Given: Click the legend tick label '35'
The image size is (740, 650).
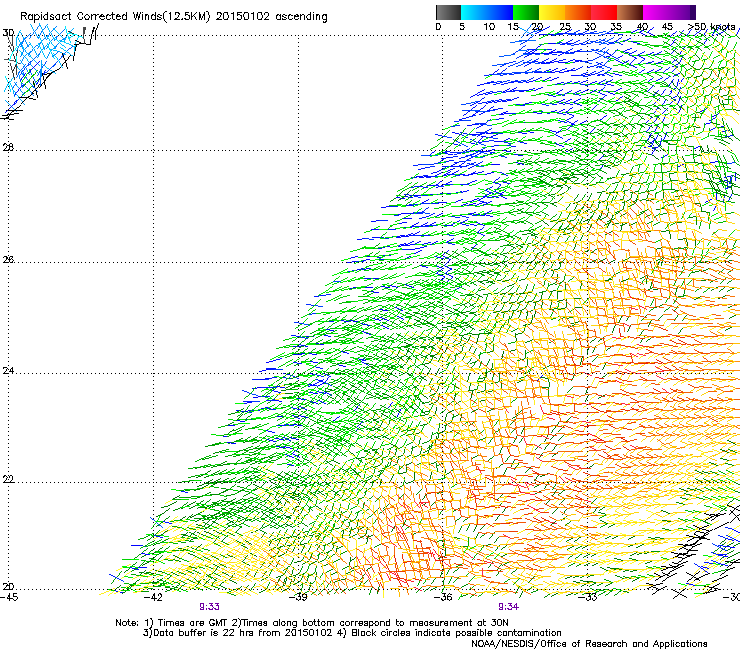Looking at the screenshot, I should [616, 27].
